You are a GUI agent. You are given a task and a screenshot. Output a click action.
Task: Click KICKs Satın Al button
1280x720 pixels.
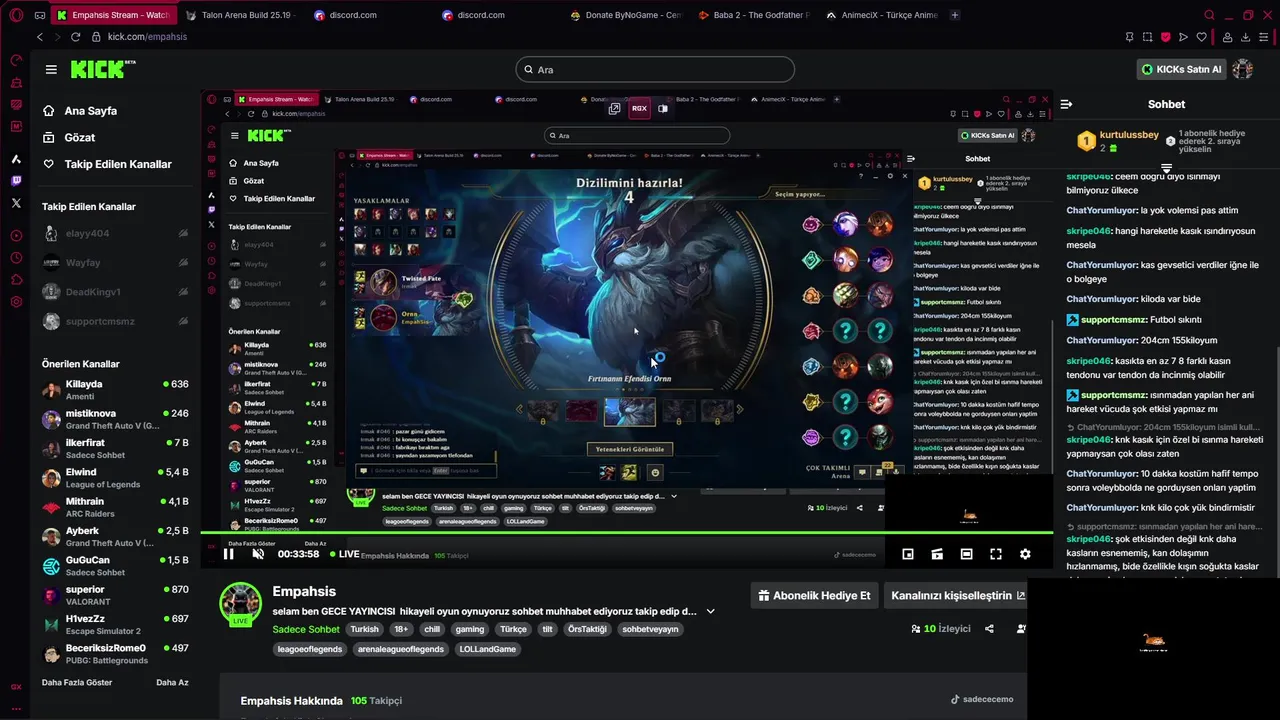pos(1183,69)
